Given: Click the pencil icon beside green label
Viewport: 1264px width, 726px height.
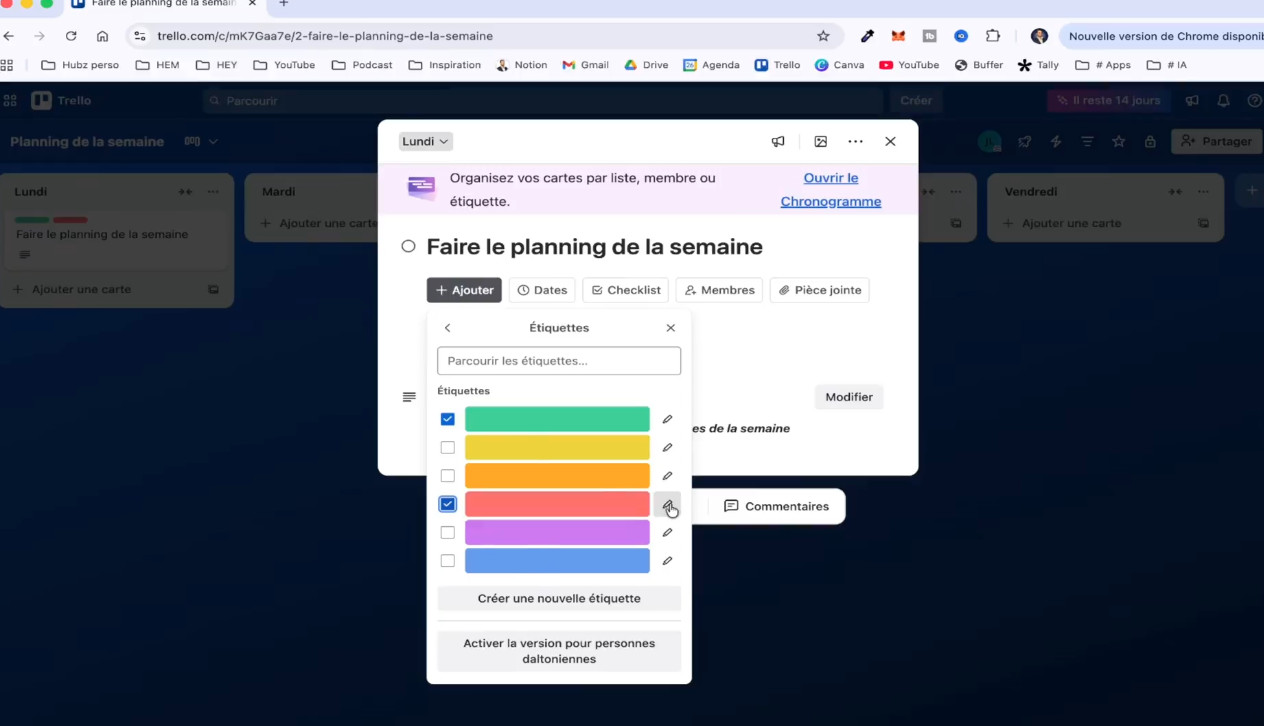Looking at the screenshot, I should [667, 419].
